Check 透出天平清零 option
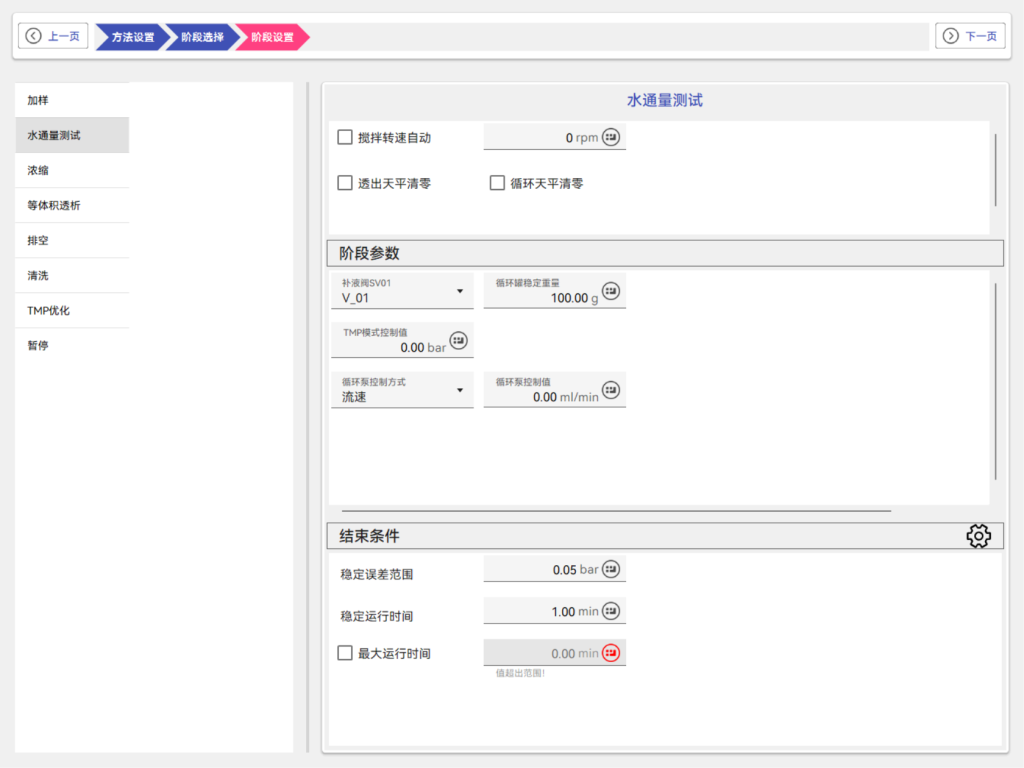The width and height of the screenshot is (1024, 768). pyautogui.click(x=345, y=183)
